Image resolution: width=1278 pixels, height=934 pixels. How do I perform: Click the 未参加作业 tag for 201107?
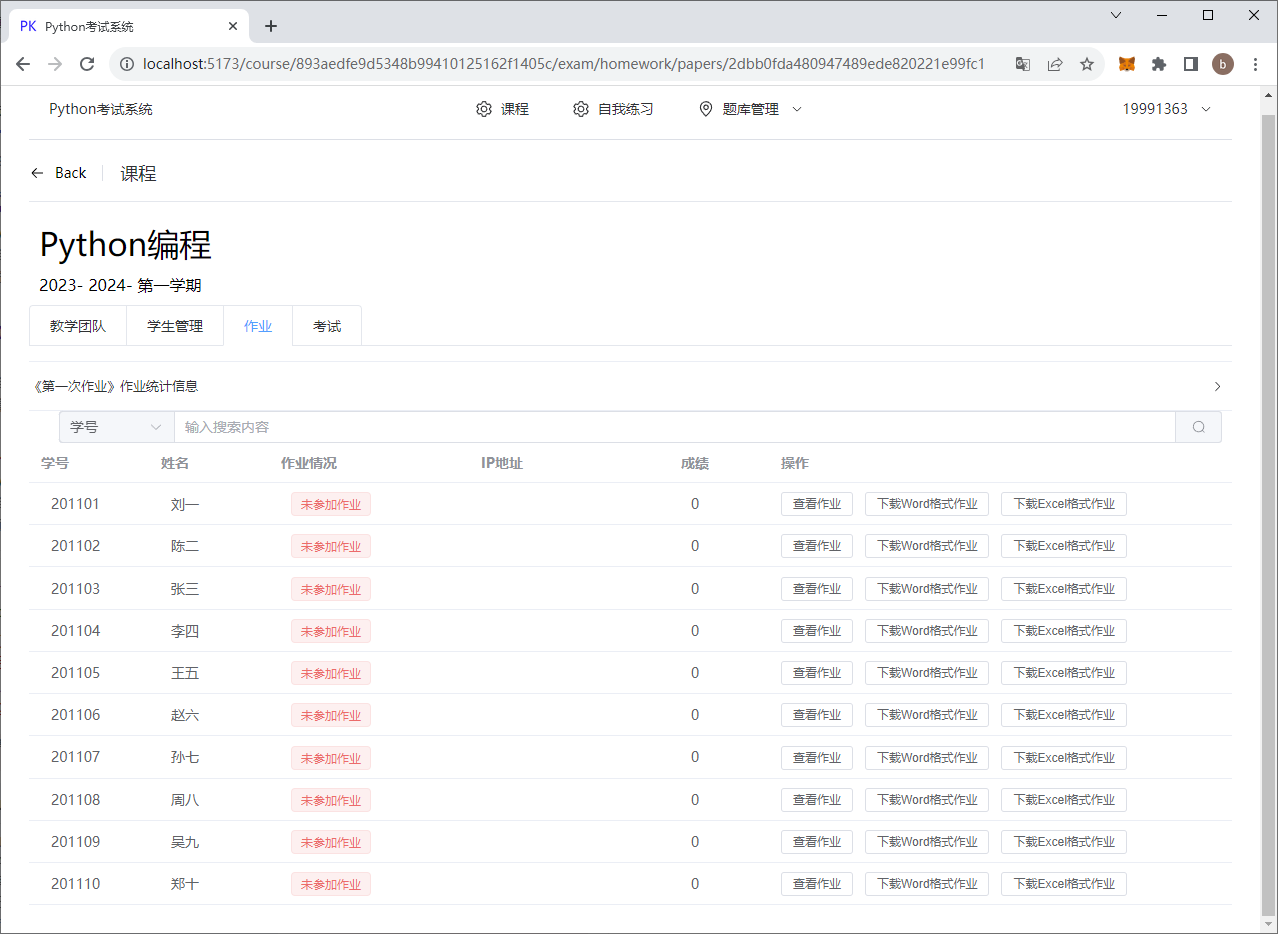click(x=331, y=758)
